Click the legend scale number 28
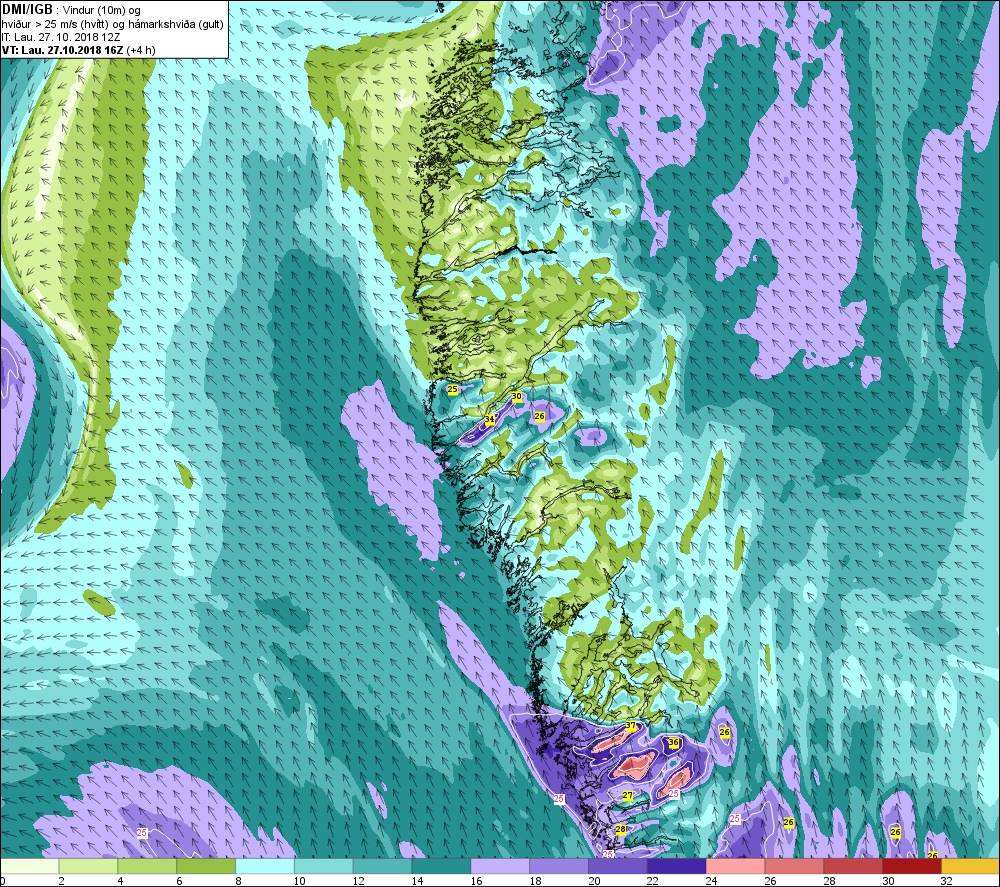The width and height of the screenshot is (1000, 887). coord(829,881)
